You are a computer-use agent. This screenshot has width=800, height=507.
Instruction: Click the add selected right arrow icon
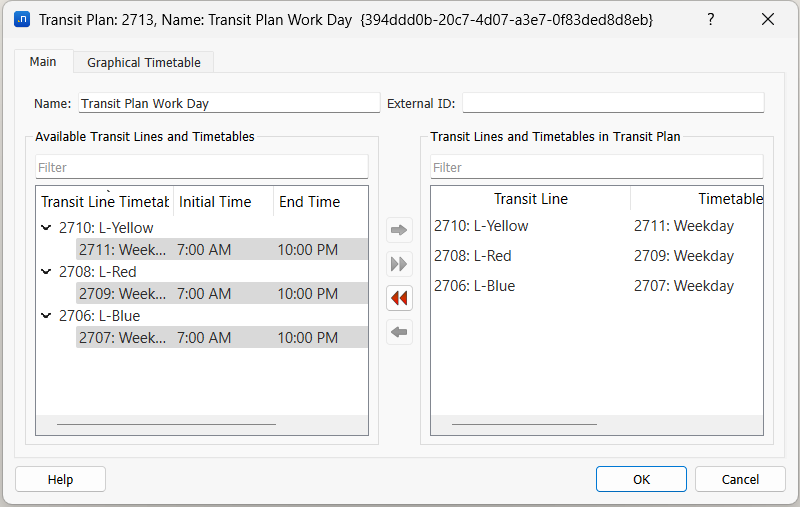(399, 231)
